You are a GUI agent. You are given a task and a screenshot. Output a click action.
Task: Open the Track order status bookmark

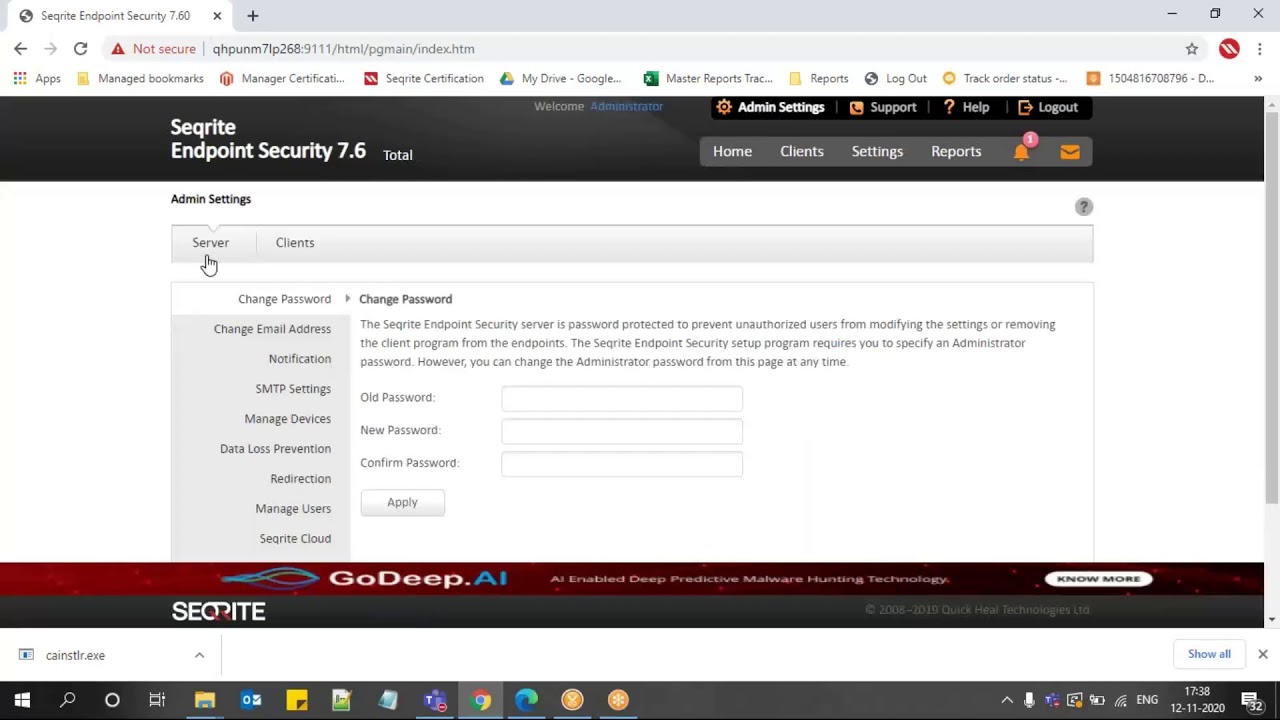[x=1005, y=78]
